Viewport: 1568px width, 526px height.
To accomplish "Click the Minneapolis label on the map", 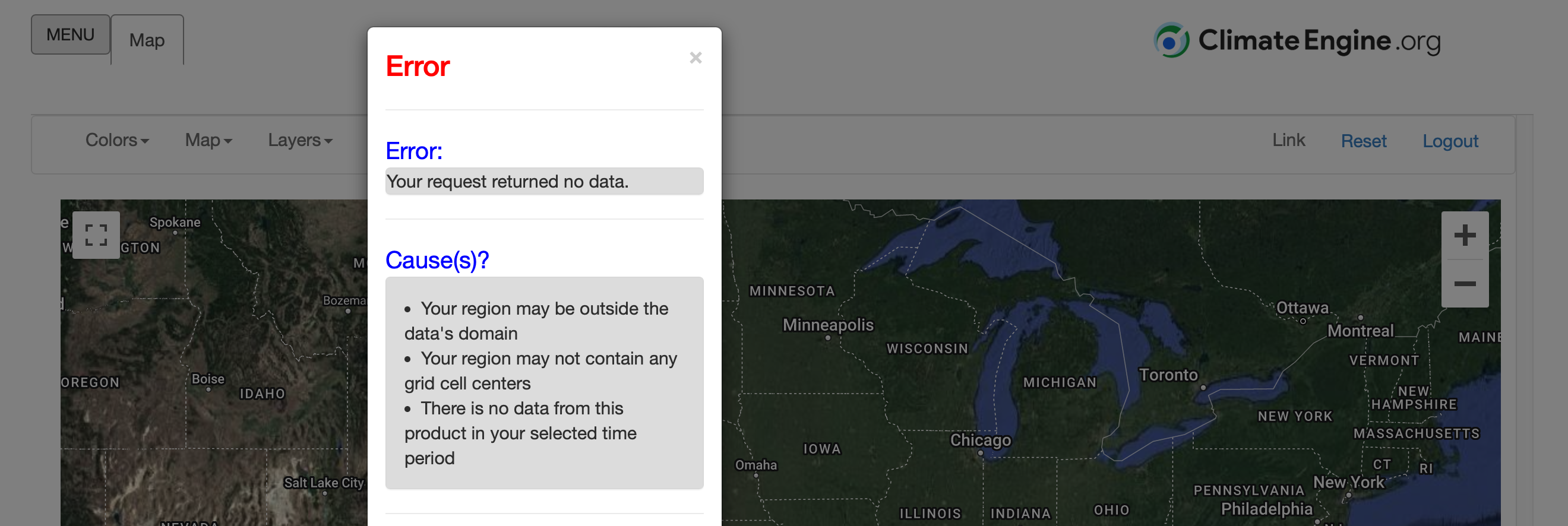I will click(827, 325).
